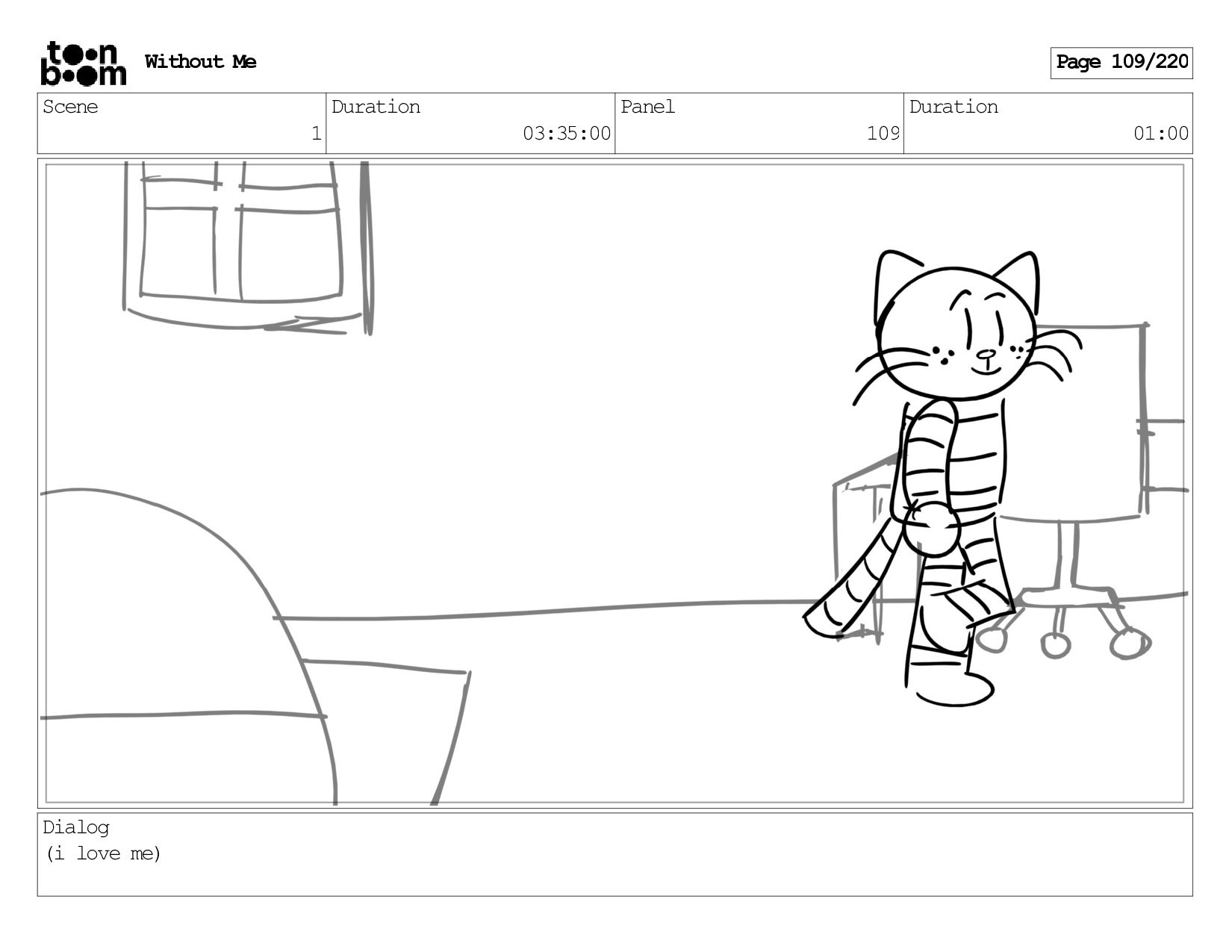Click the Panel label cell
The height and width of the screenshot is (952, 1232).
tap(759, 123)
